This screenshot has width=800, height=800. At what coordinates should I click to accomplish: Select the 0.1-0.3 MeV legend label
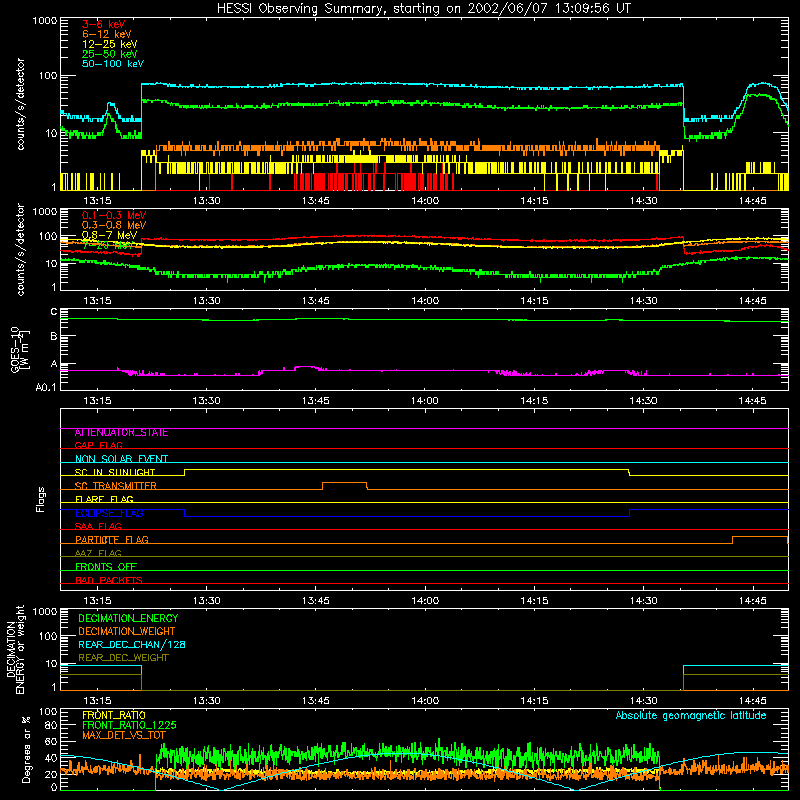[x=114, y=215]
